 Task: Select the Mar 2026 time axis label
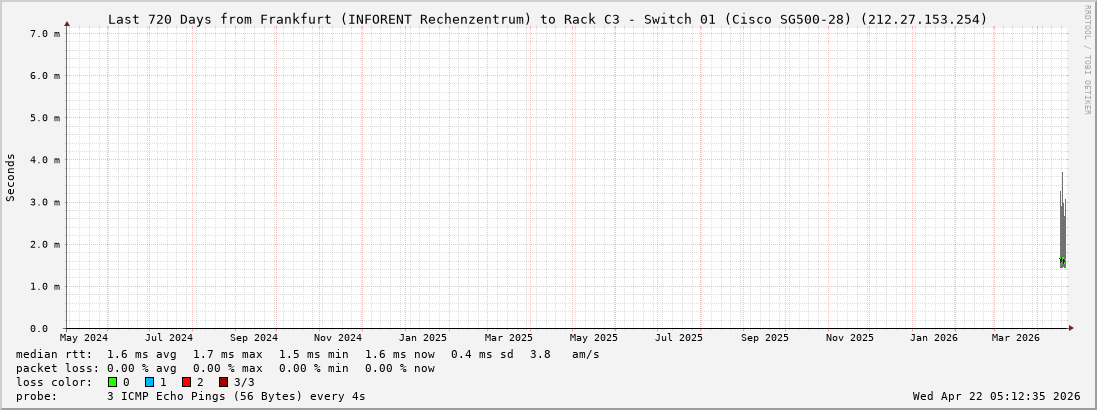tap(1015, 338)
